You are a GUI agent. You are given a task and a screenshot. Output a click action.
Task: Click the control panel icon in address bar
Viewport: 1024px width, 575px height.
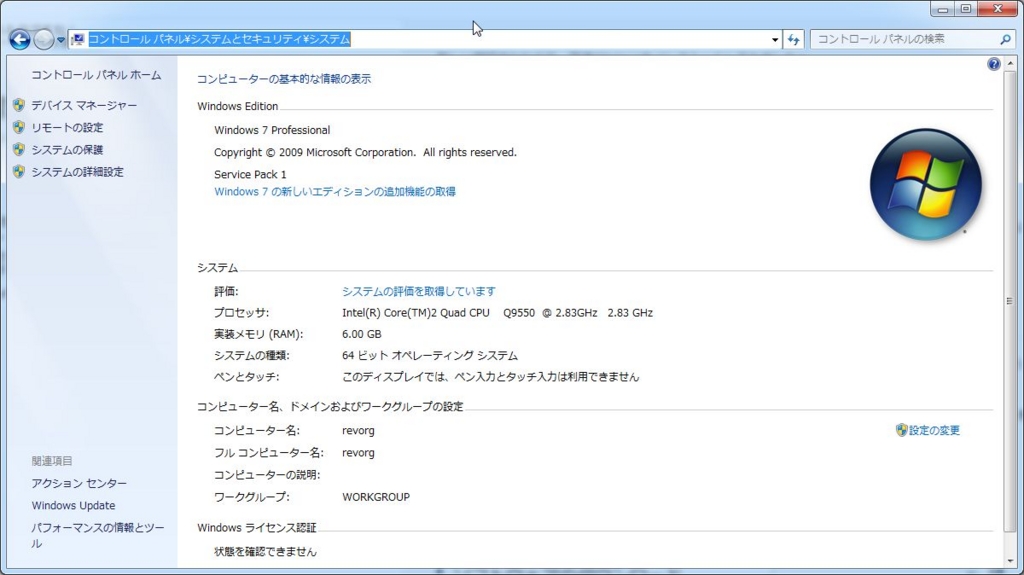(x=78, y=39)
